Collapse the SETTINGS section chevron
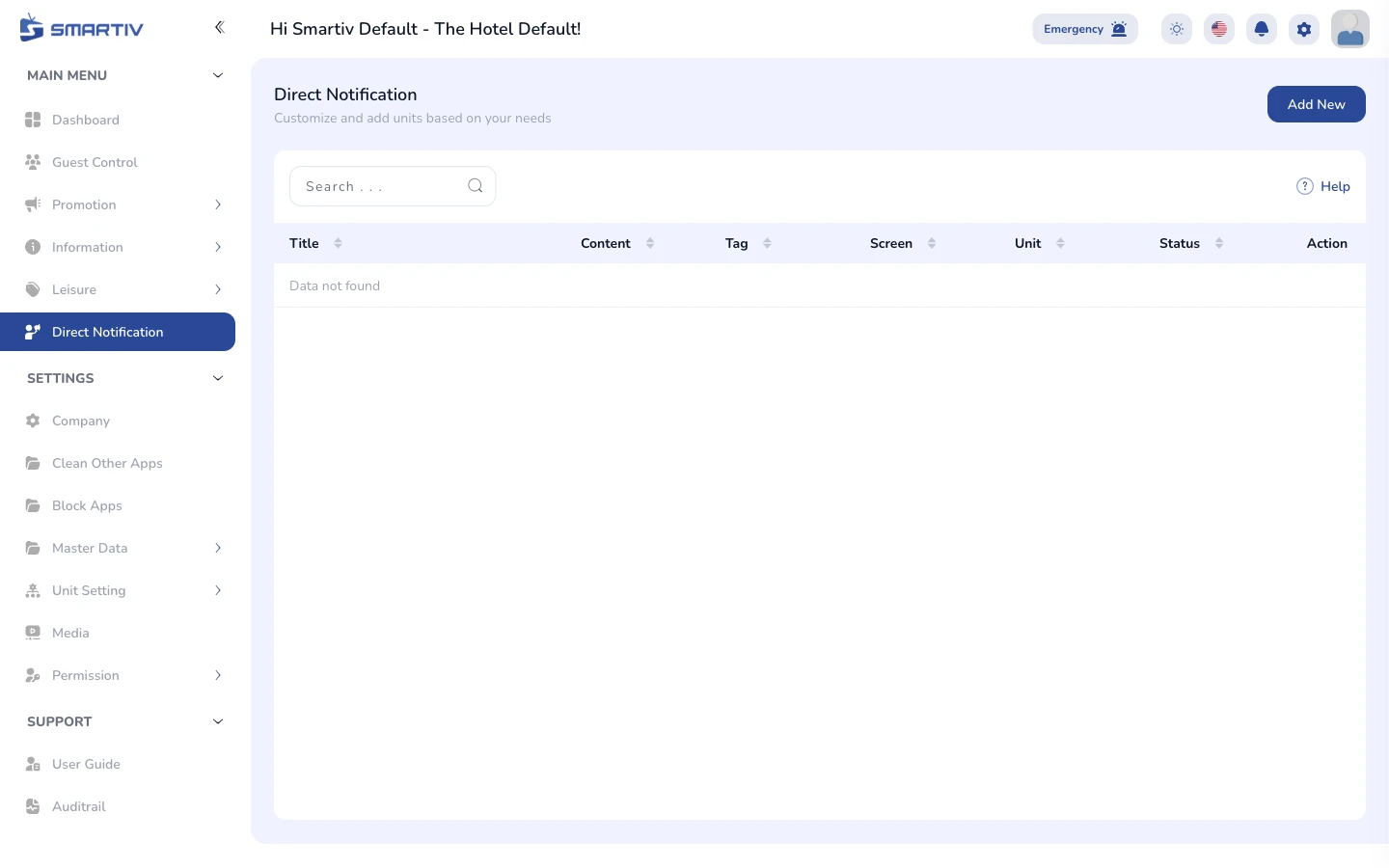 tap(218, 378)
